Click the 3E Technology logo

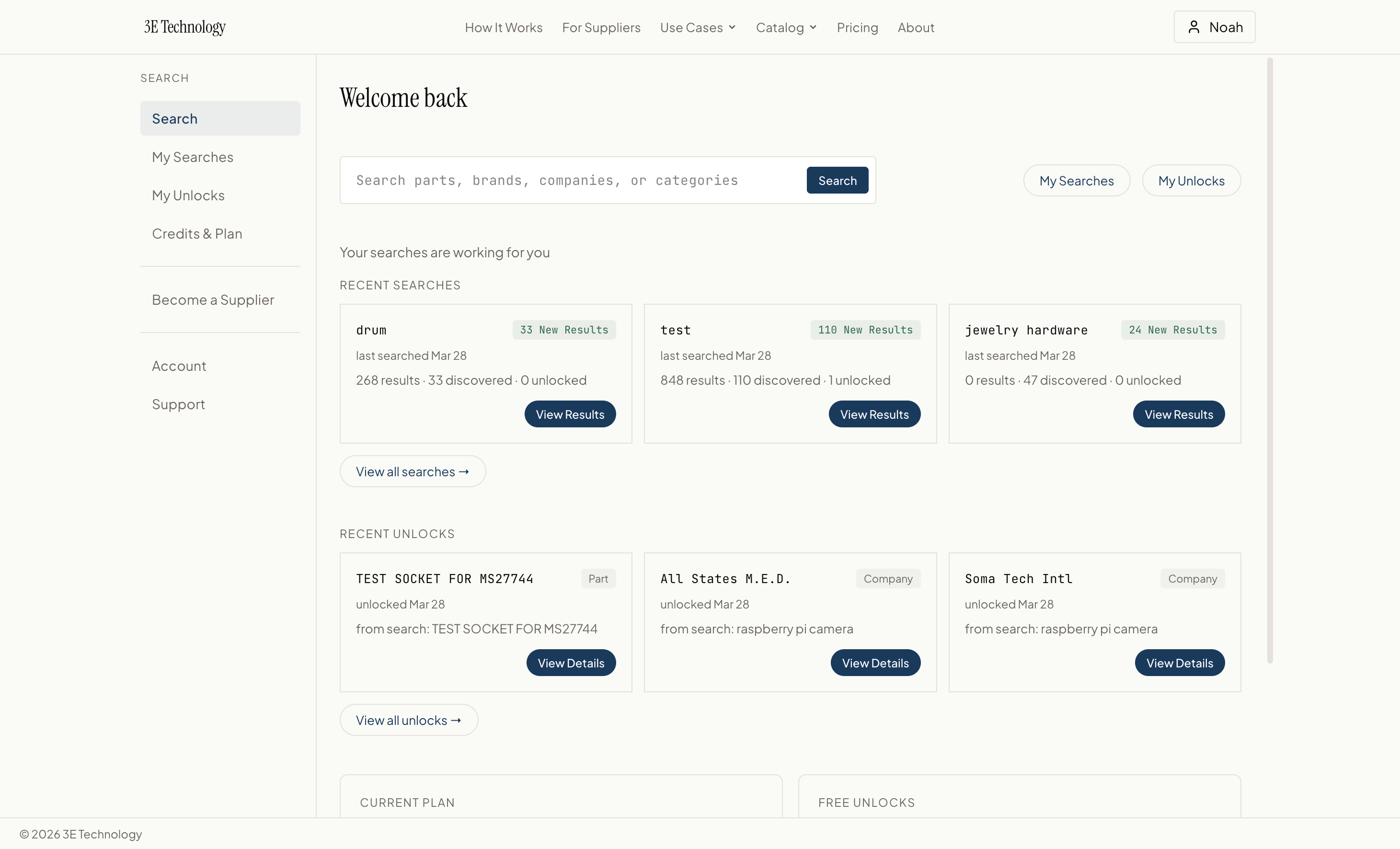(x=184, y=27)
